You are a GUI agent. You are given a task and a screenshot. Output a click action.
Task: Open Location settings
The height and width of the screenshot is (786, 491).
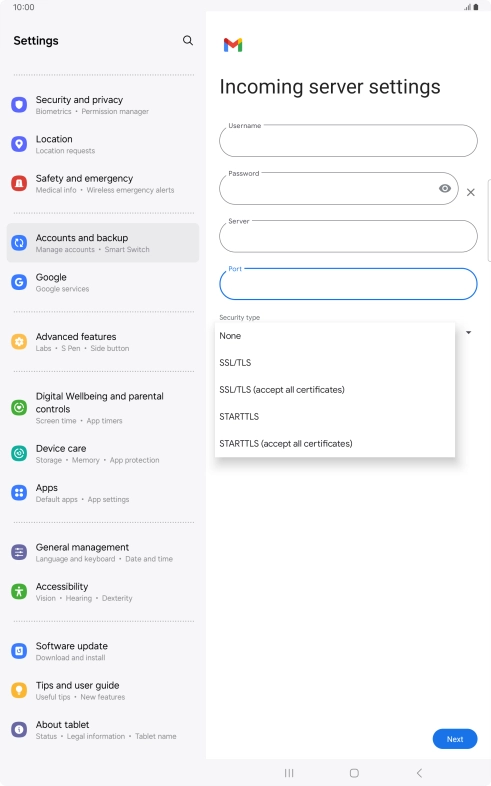coord(103,144)
